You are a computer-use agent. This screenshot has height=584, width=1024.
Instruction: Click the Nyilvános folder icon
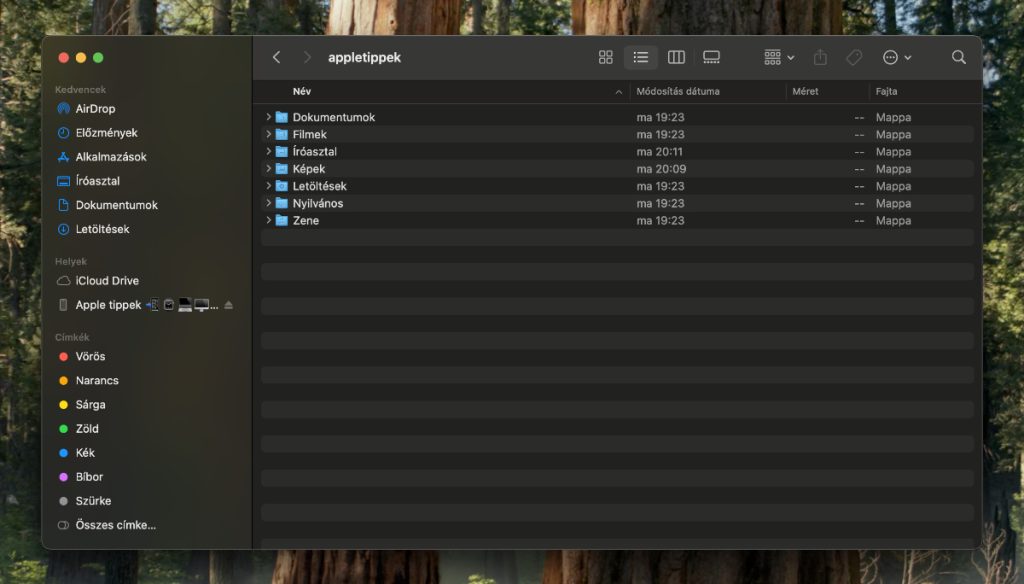point(281,203)
